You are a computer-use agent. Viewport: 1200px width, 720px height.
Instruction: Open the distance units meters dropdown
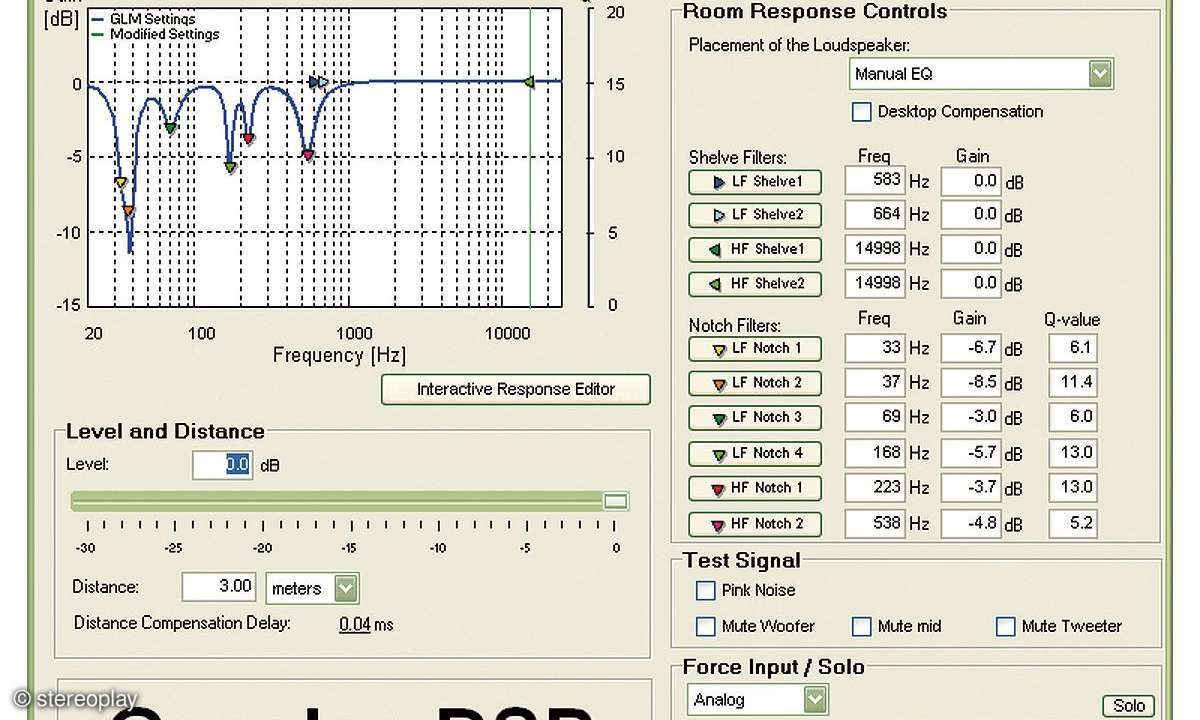tap(312, 588)
